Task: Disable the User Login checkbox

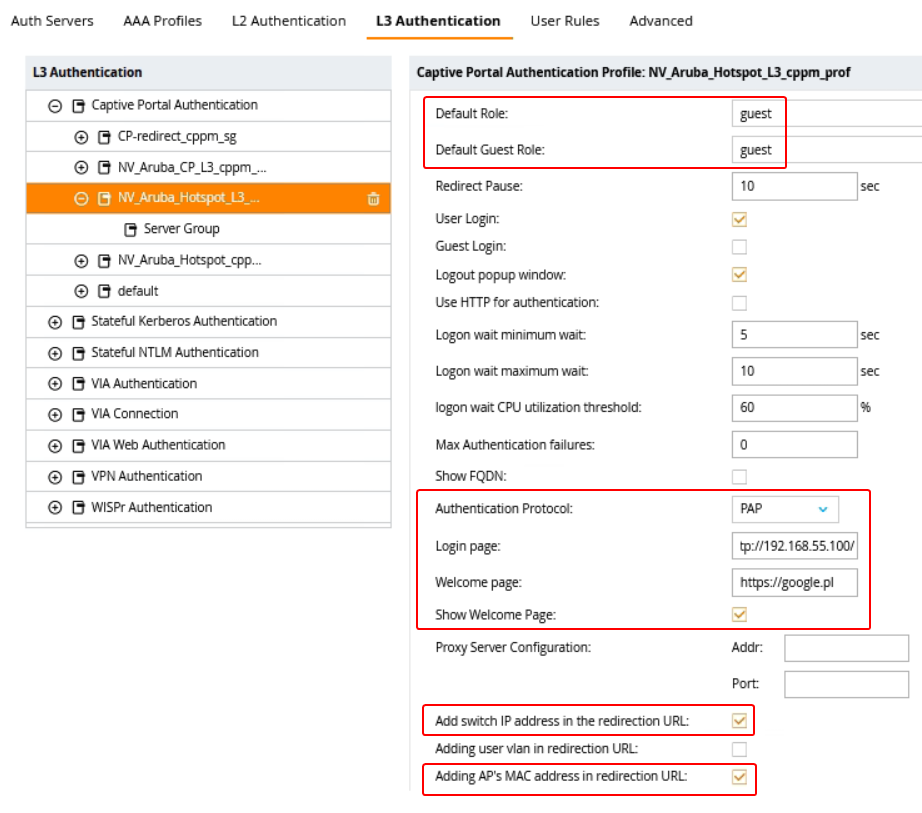Action: pos(740,219)
